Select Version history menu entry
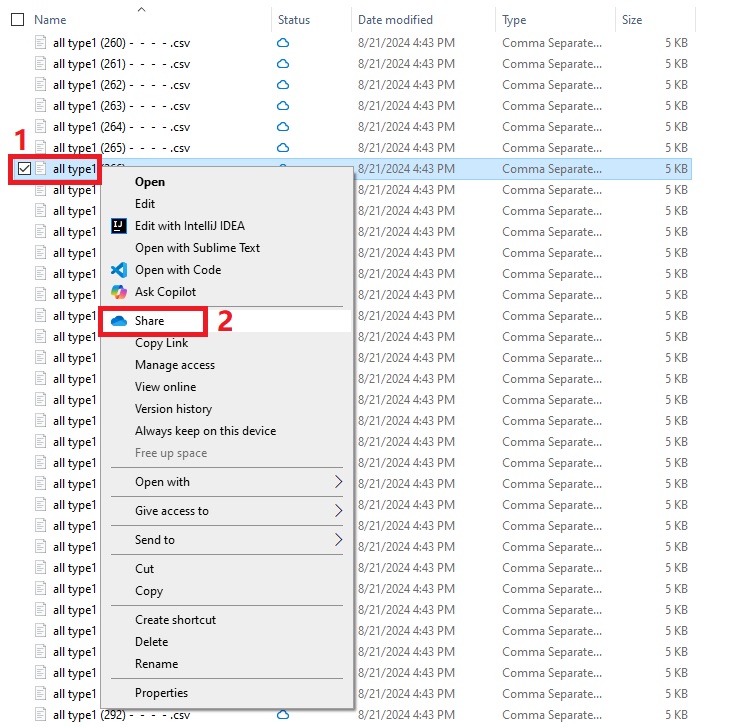 (x=173, y=409)
